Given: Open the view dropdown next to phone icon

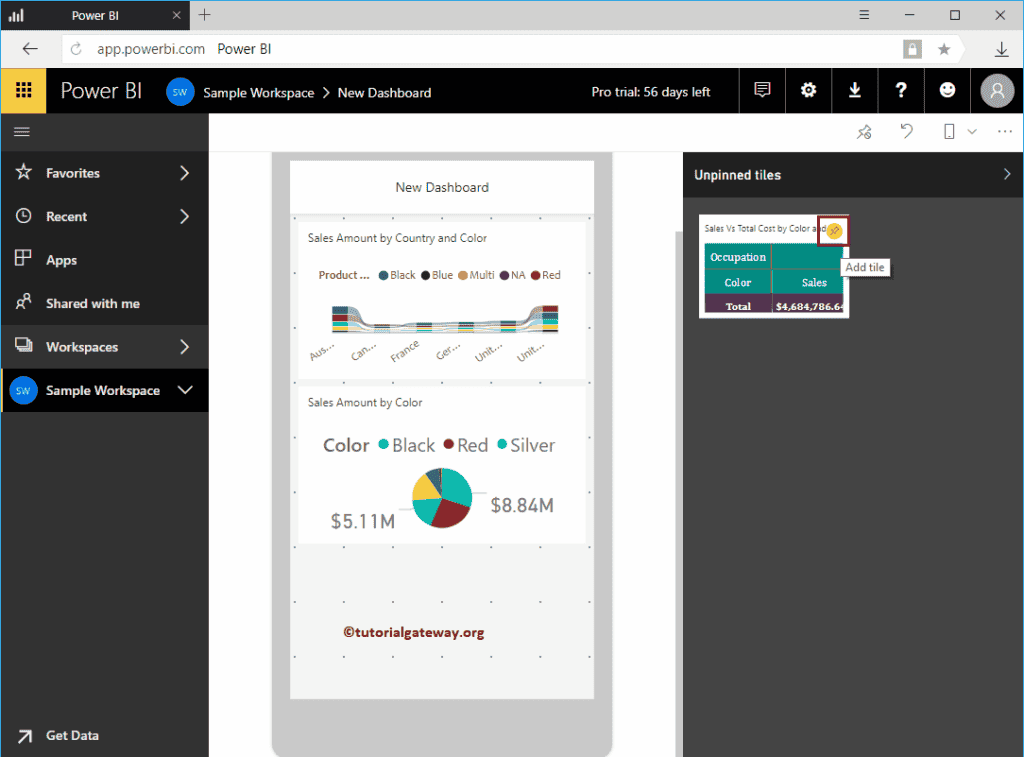Looking at the screenshot, I should click(x=972, y=132).
